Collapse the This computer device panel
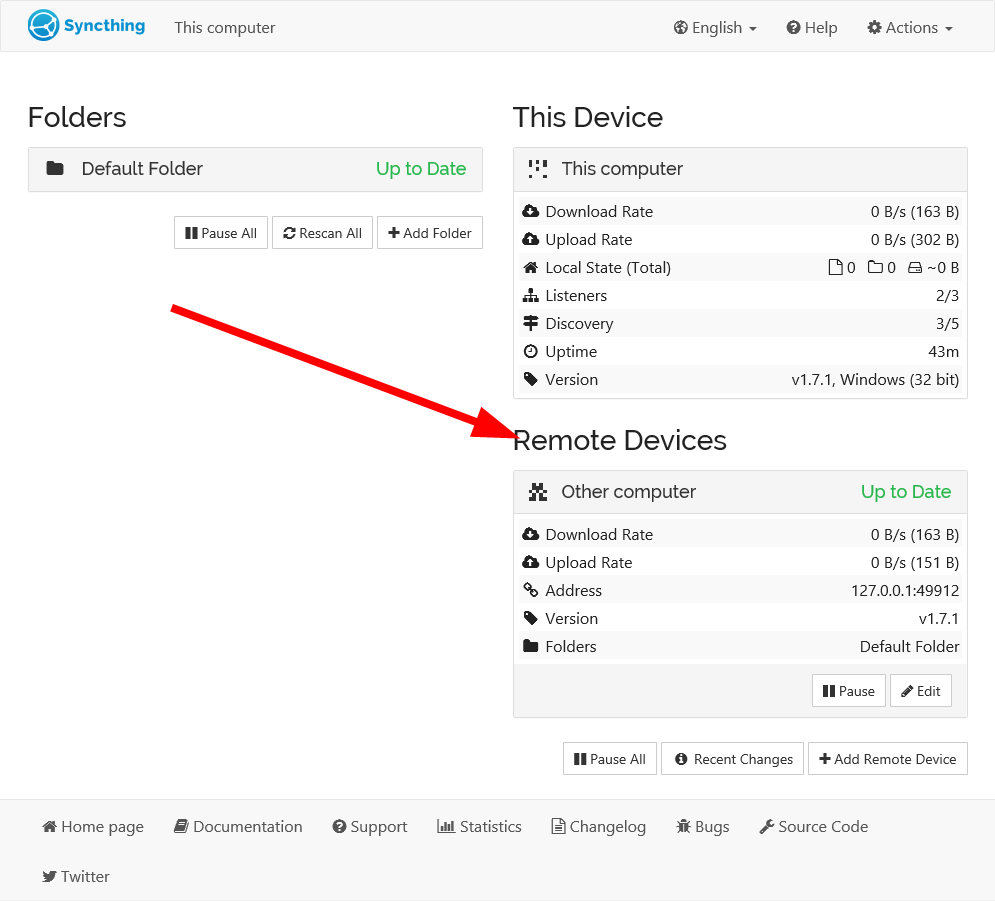Viewport: 995px width, 901px height. pos(740,169)
